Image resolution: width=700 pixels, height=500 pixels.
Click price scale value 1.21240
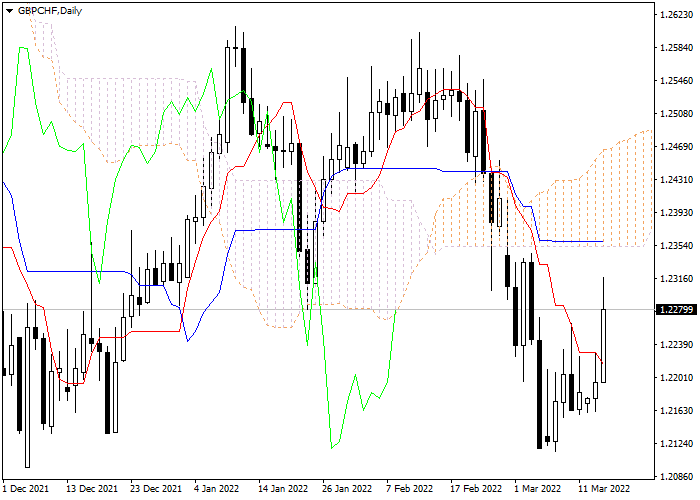[x=676, y=444]
